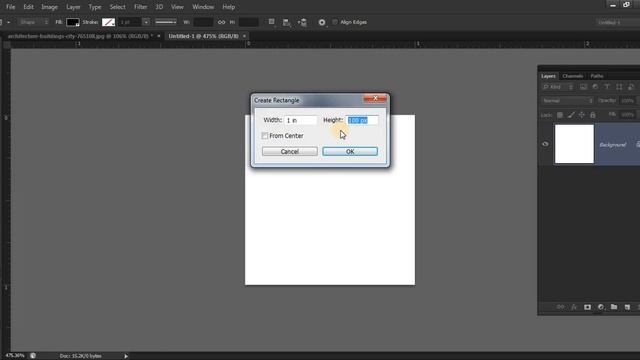Filter layers by adjustment layer icon
Image resolution: width=640 pixels, height=360 pixels.
point(595,87)
